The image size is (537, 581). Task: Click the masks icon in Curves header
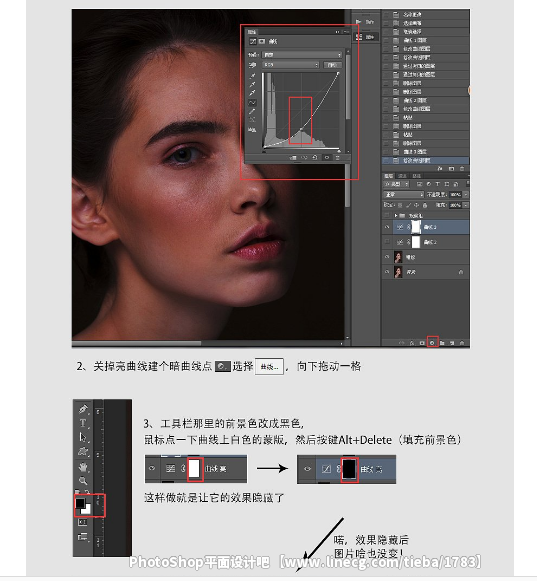(262, 42)
